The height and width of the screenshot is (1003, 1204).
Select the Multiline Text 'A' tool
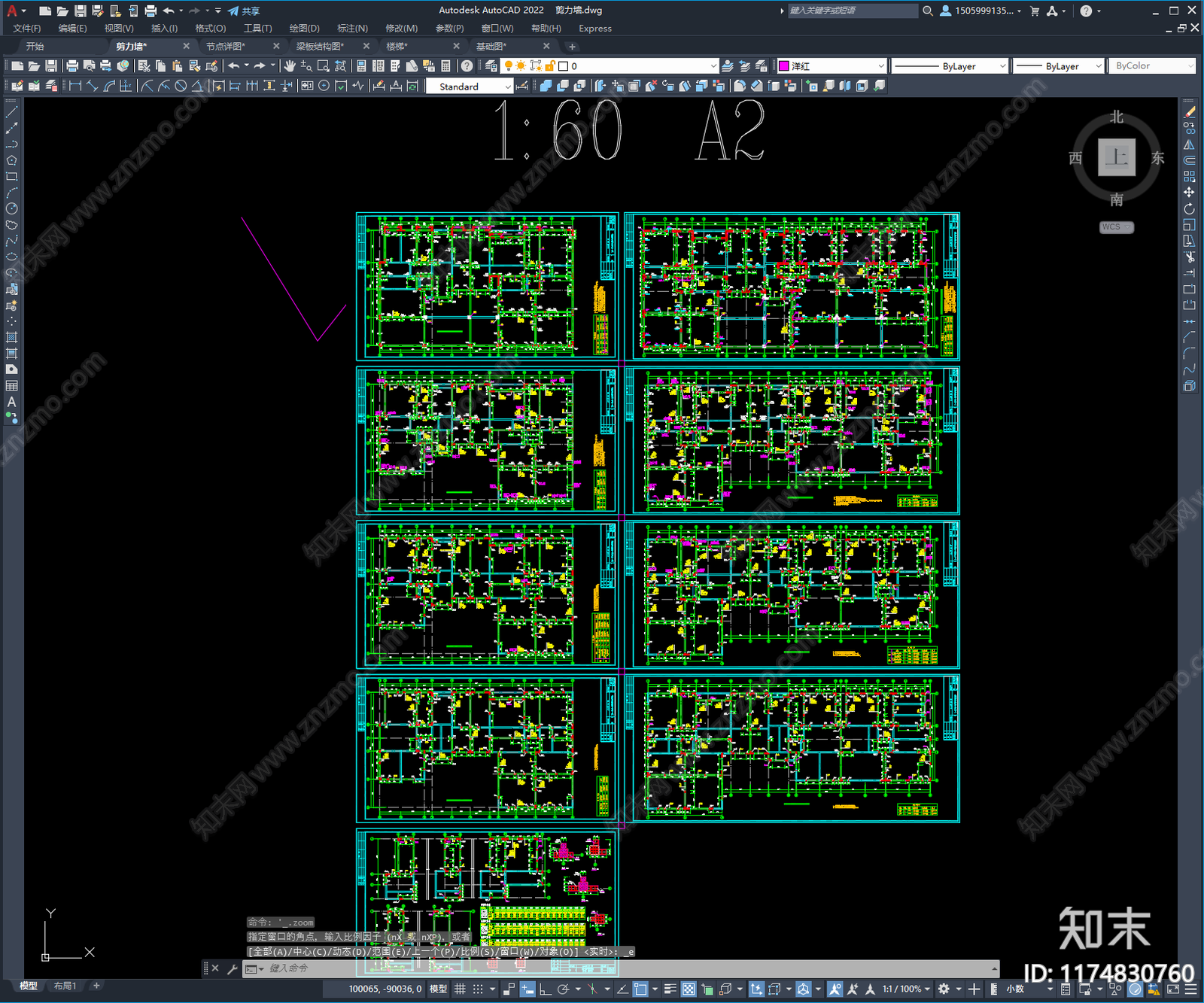11,402
